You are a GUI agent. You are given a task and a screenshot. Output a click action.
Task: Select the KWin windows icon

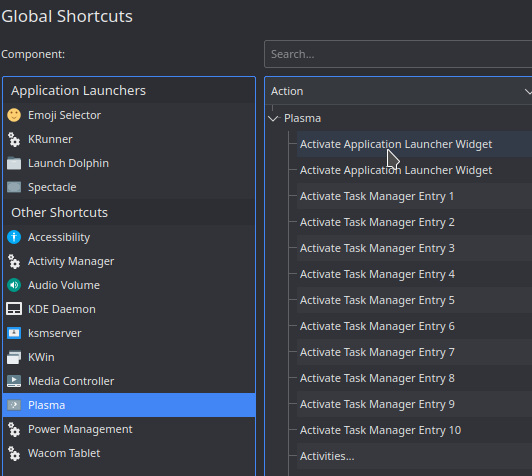[14, 357]
